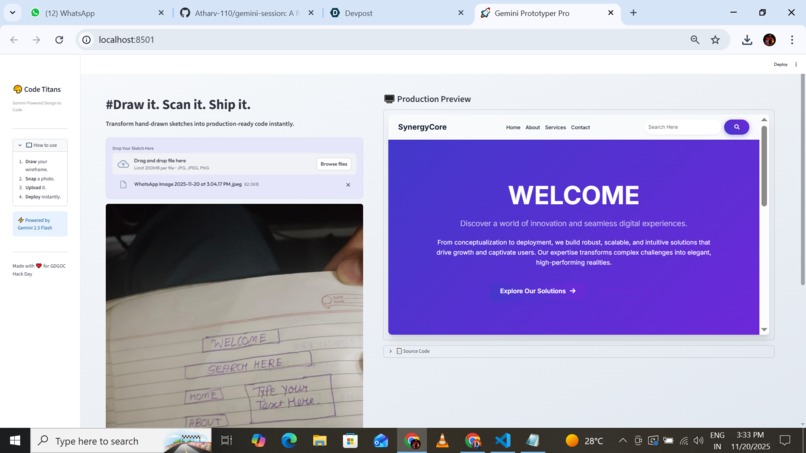Click the preview vertical scrollbar thumb

[x=764, y=166]
